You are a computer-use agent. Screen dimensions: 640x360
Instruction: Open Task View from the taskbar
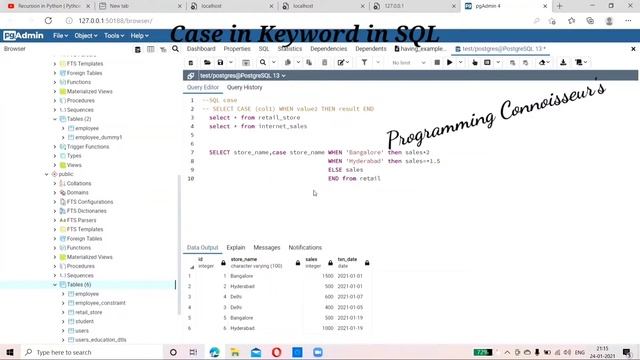point(193,352)
